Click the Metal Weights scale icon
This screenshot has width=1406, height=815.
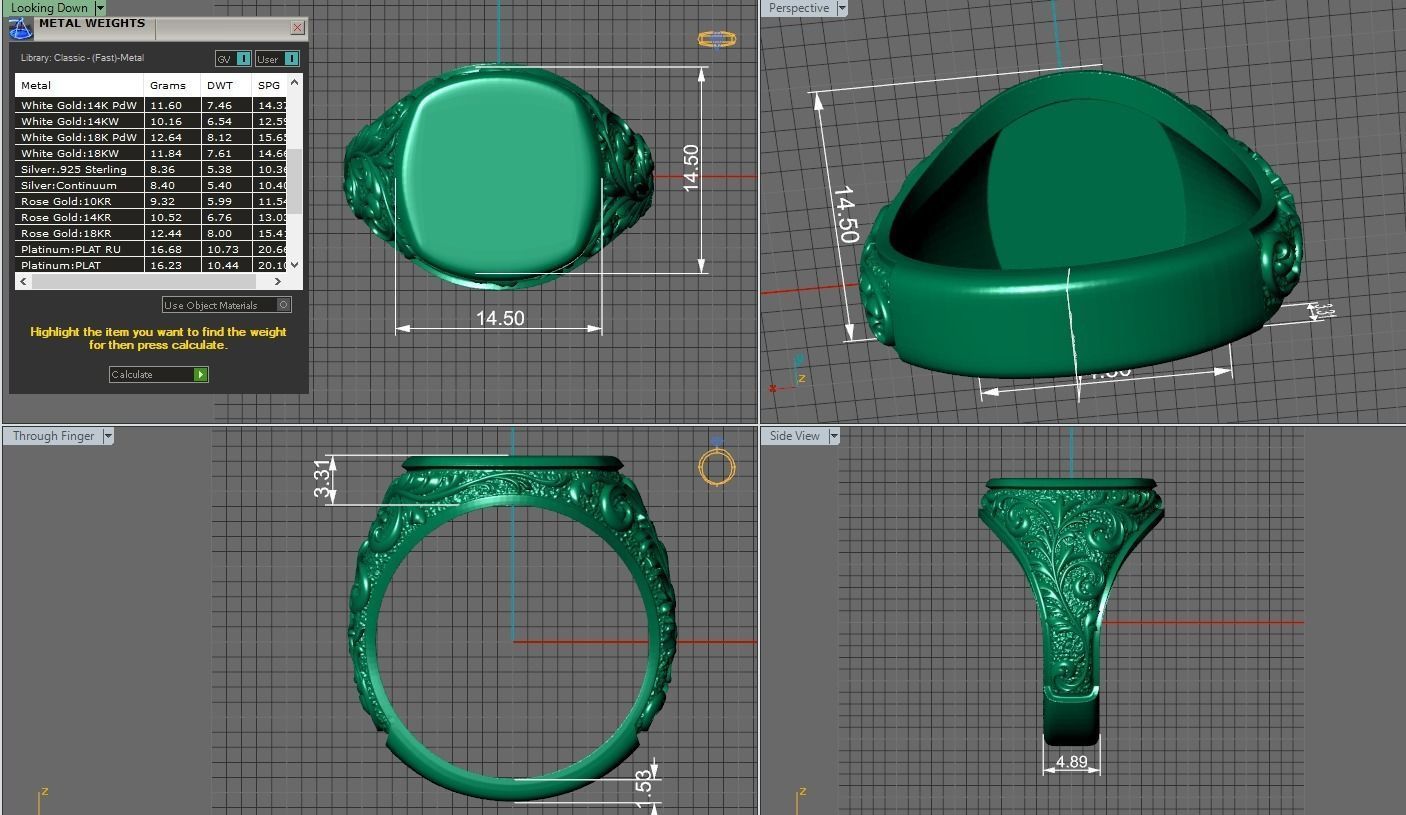pyautogui.click(x=20, y=27)
